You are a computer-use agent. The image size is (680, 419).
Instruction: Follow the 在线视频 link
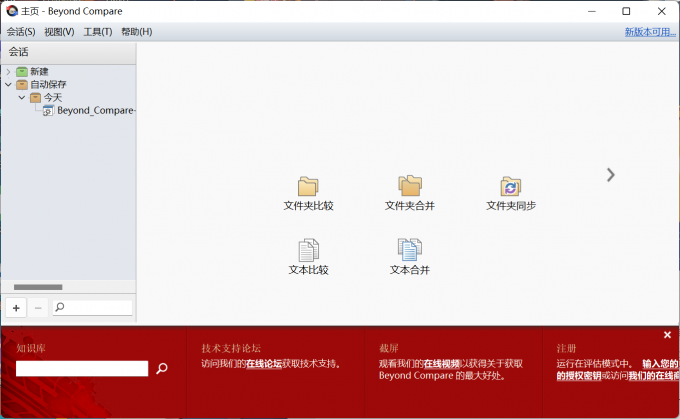click(x=441, y=363)
